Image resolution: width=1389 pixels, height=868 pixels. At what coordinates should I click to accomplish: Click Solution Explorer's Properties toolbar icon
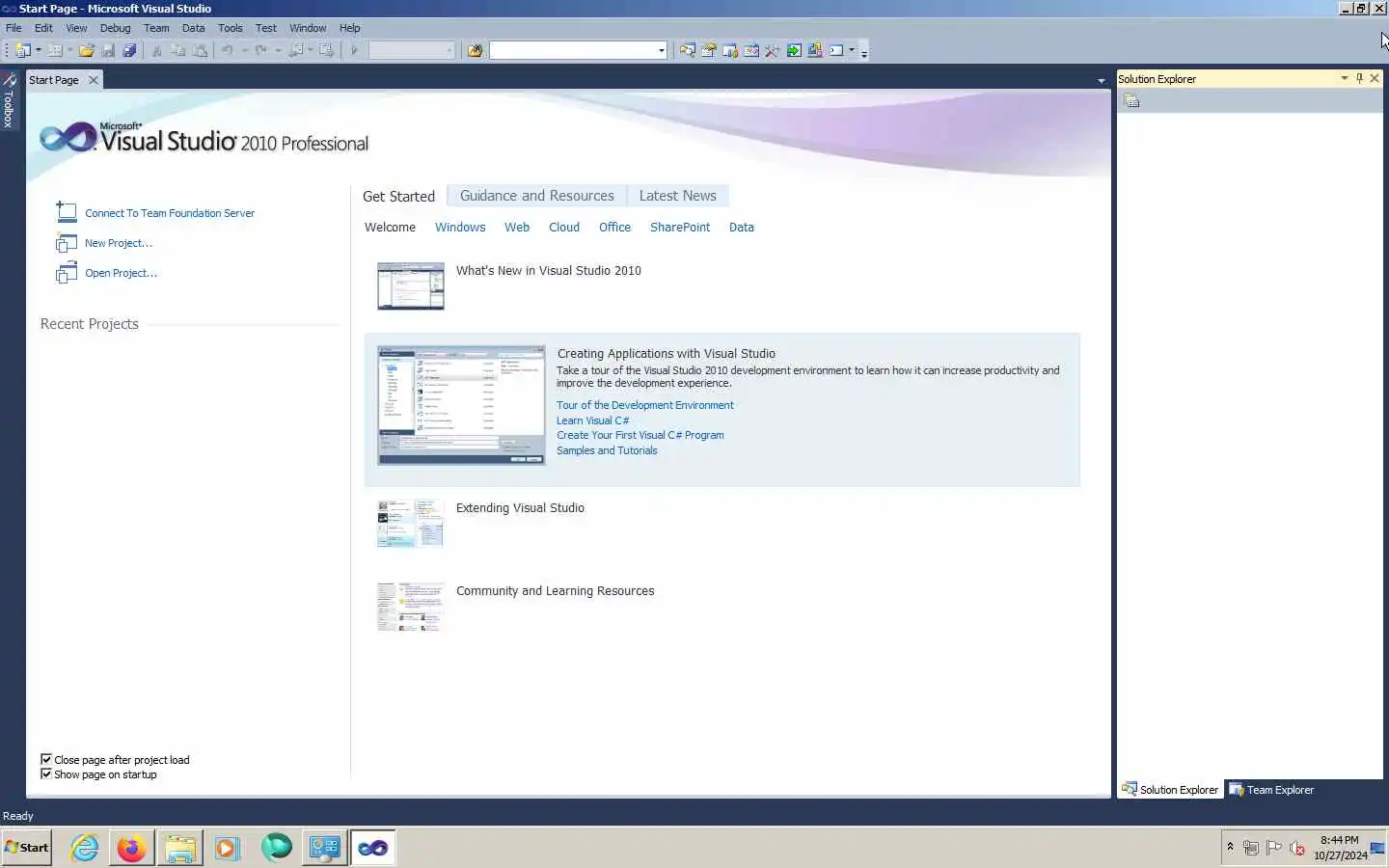[1132, 101]
